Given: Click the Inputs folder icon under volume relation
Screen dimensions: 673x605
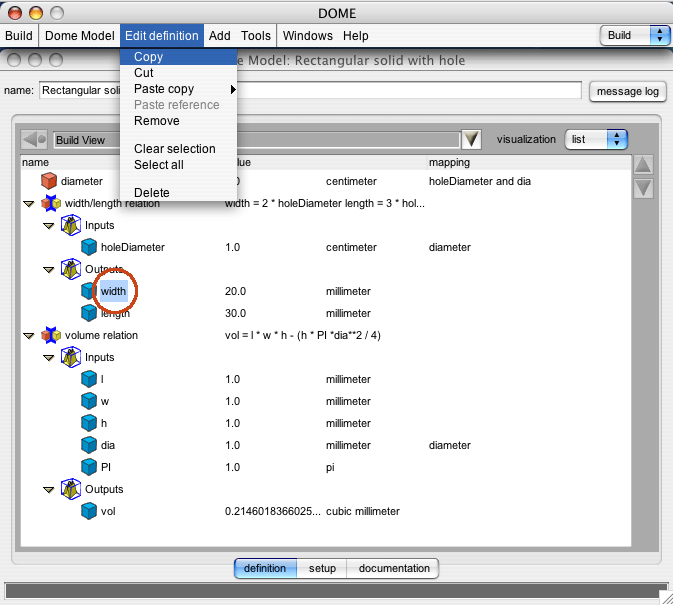Looking at the screenshot, I should (71, 357).
